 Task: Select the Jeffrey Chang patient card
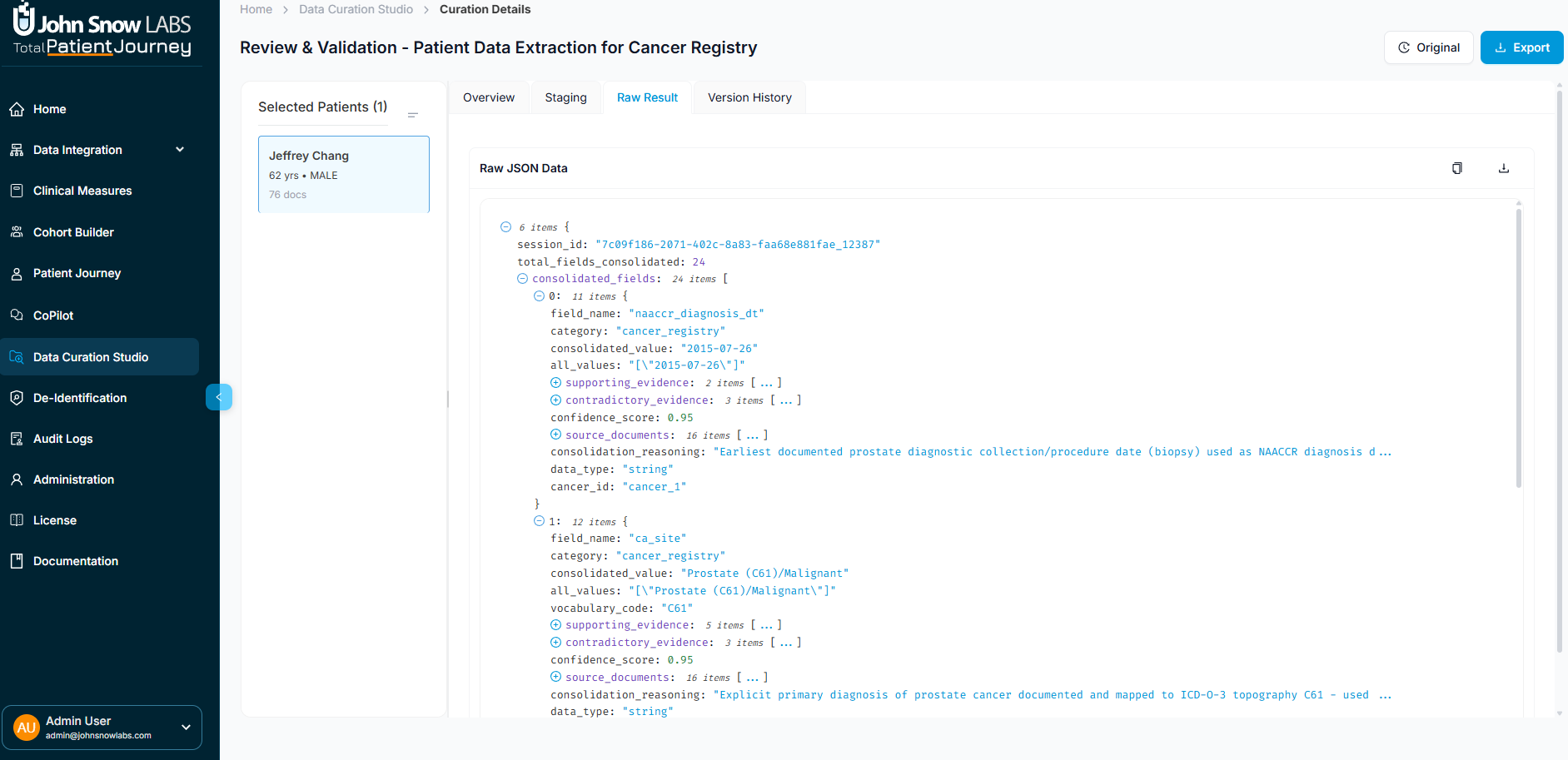coord(343,174)
